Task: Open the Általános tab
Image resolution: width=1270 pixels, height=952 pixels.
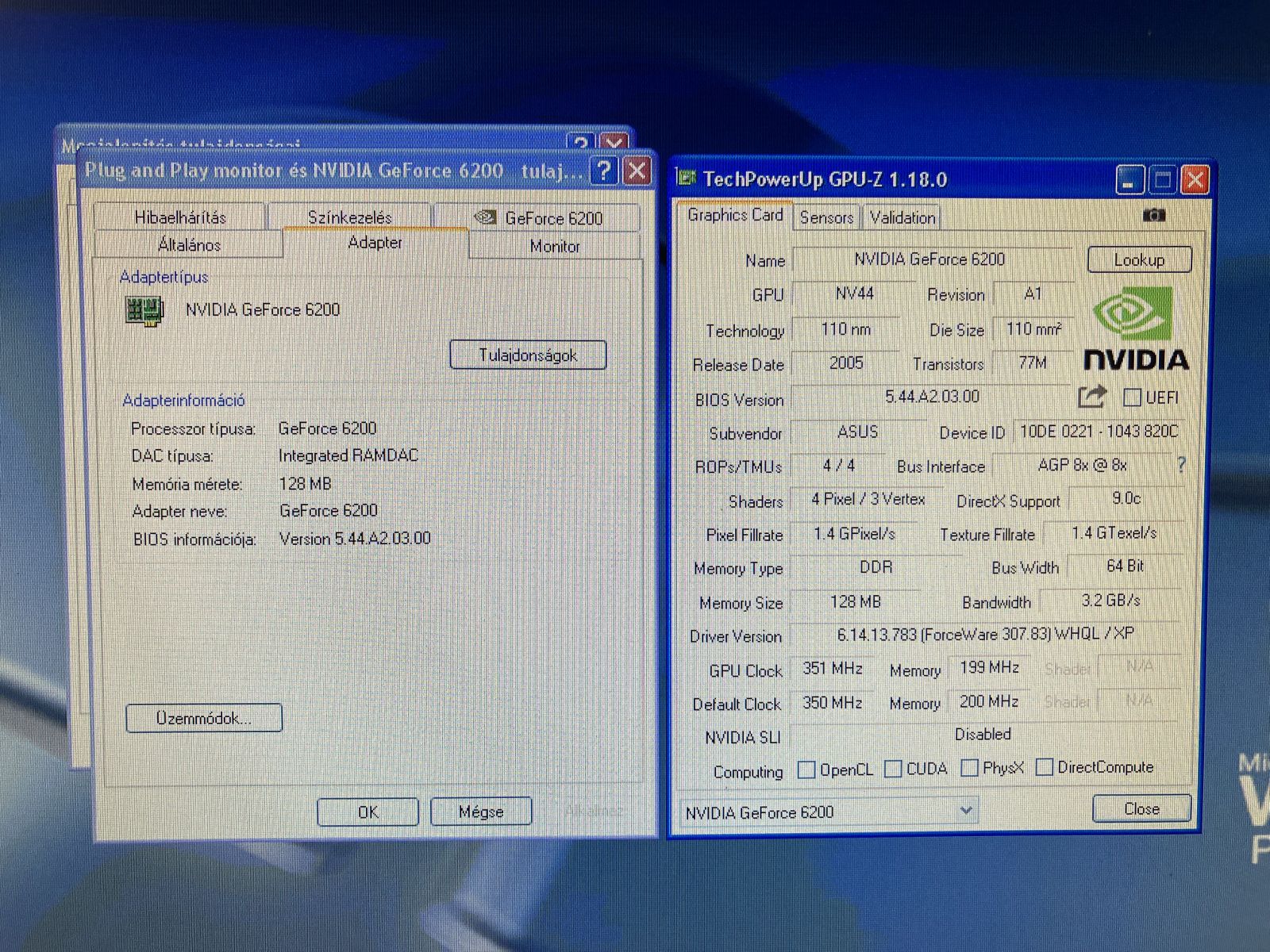Action: [x=189, y=244]
